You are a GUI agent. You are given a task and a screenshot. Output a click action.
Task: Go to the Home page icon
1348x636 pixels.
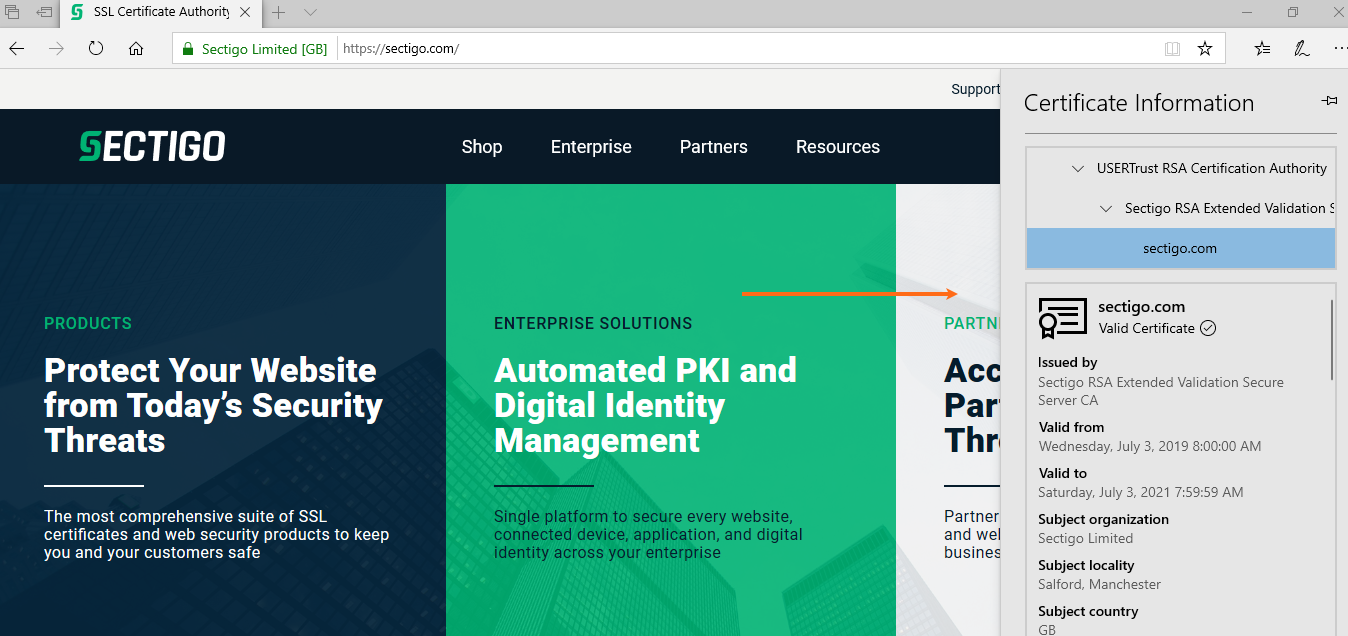(x=136, y=48)
